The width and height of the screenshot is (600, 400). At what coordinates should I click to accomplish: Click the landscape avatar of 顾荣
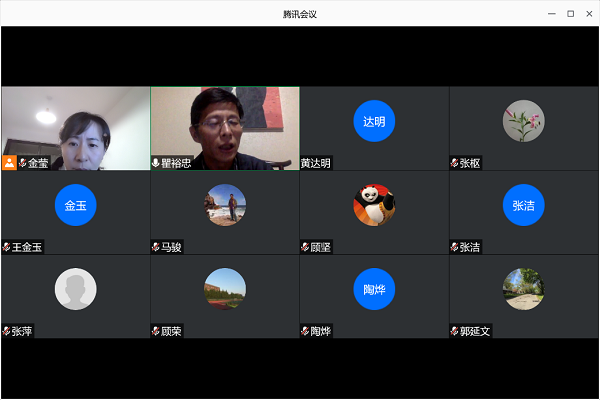click(225, 289)
